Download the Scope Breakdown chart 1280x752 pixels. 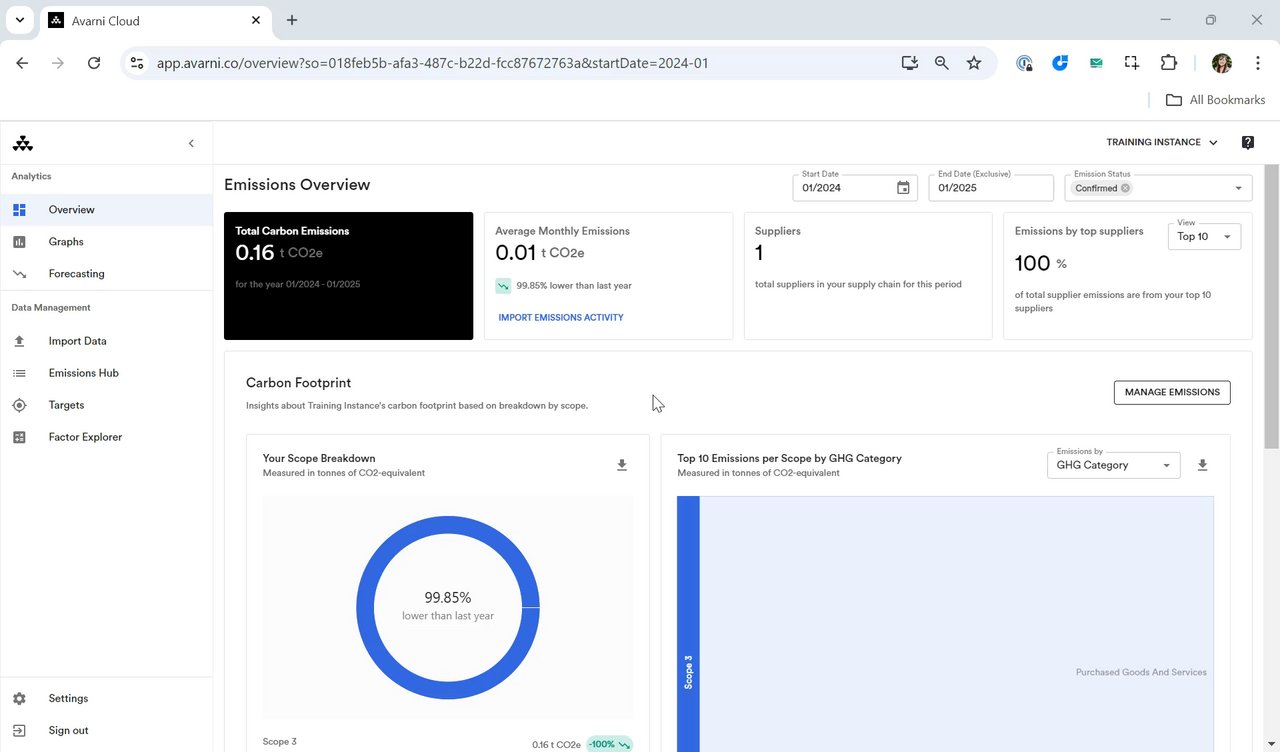pos(622,465)
